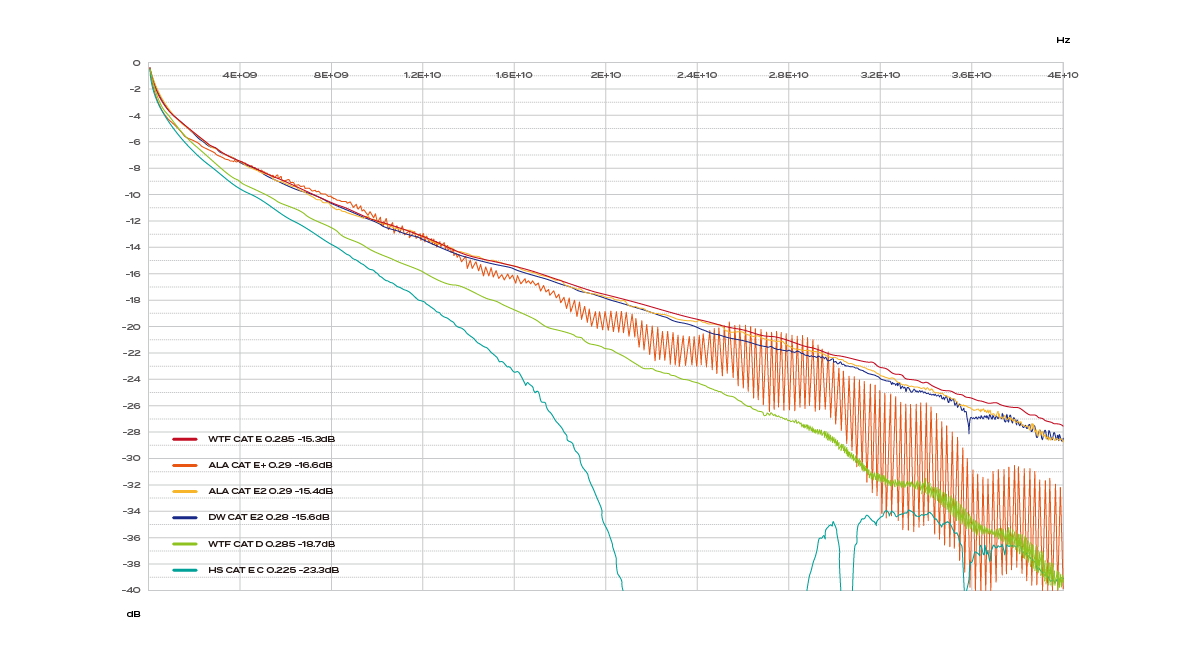This screenshot has height=655, width=1200.
Task: Select the 'ALA CAT E+ 0.29 -16.6dB' legend text
Action: [x=270, y=465]
